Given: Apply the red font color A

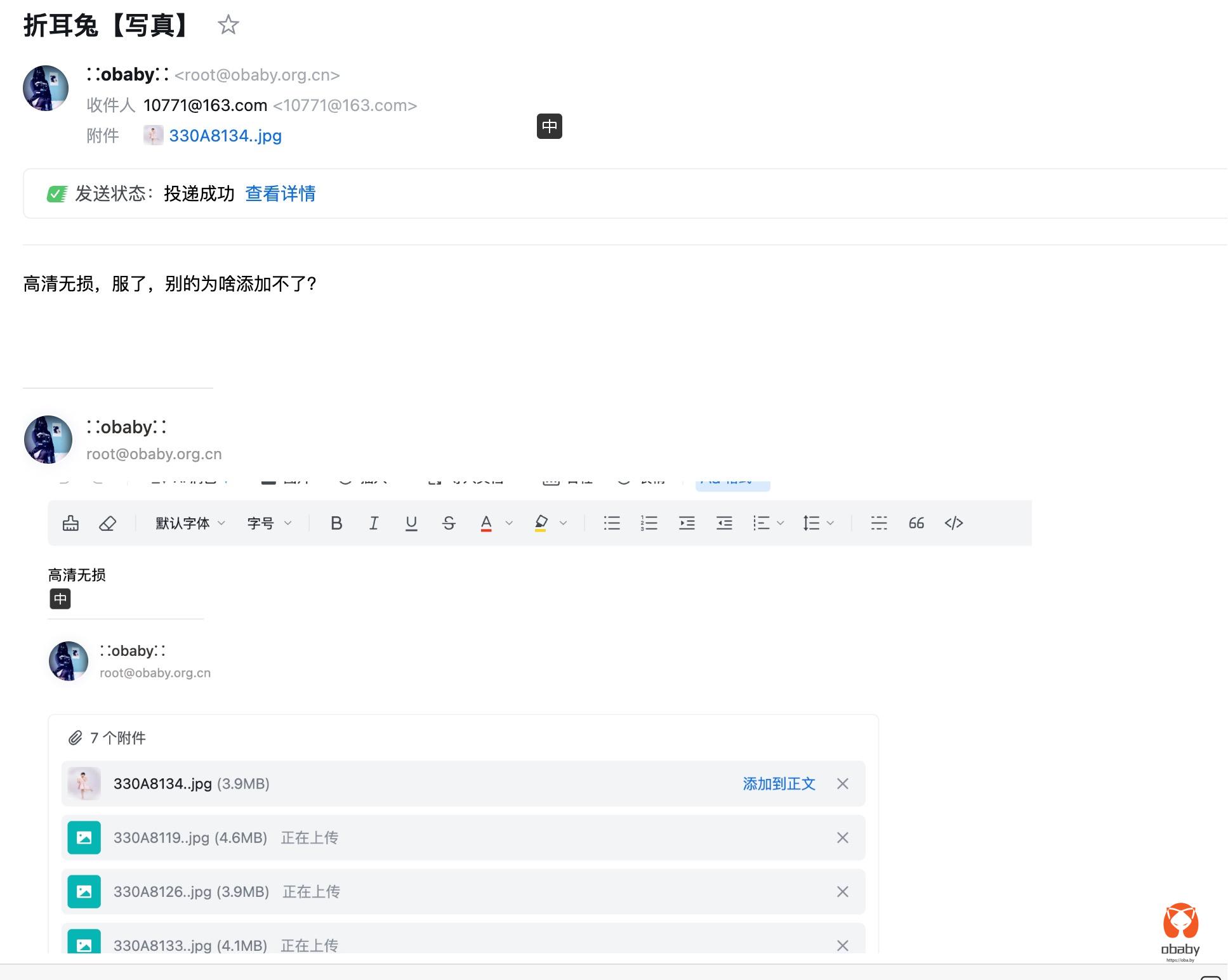Looking at the screenshot, I should 486,523.
